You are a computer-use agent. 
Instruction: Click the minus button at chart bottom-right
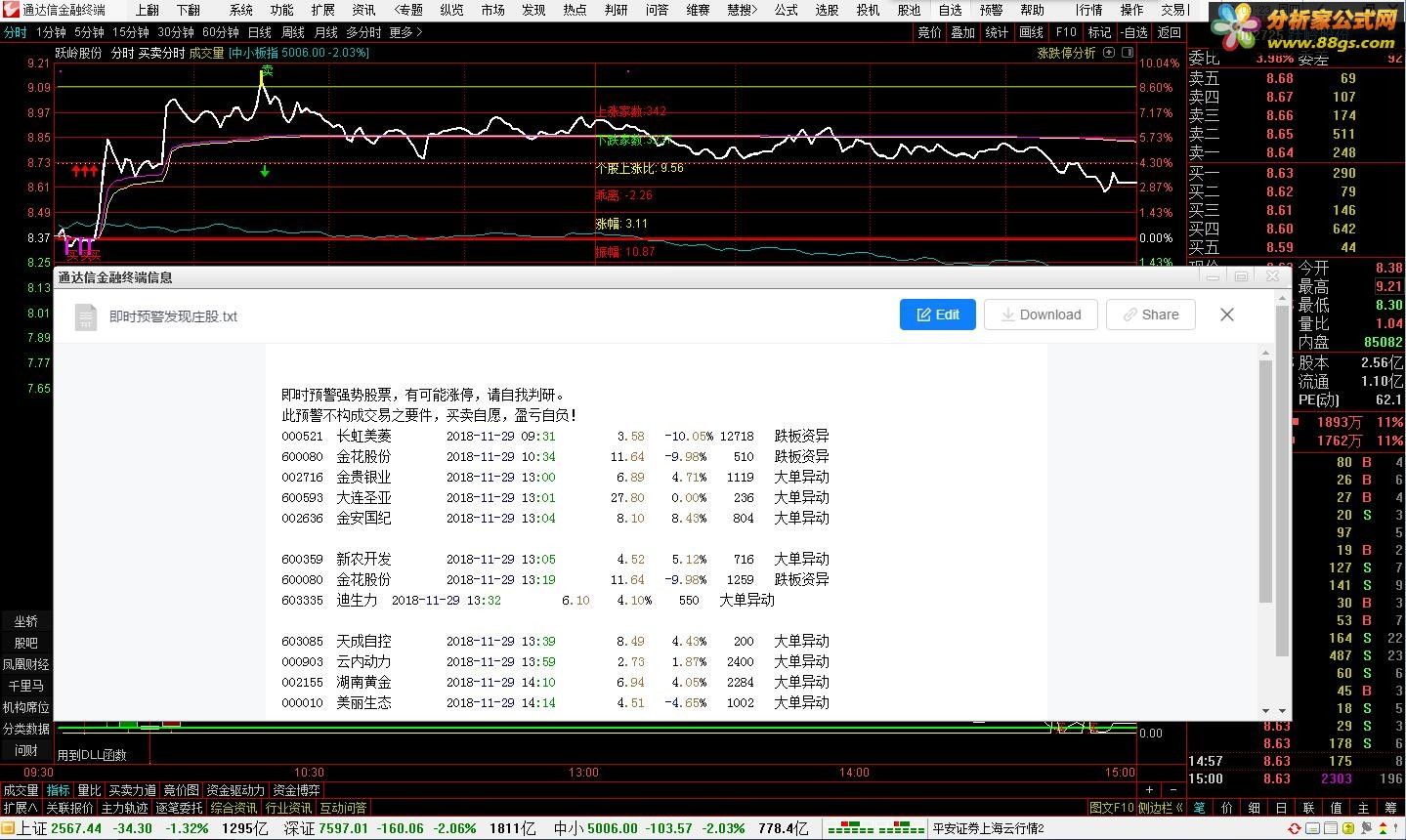pyautogui.click(x=1172, y=789)
